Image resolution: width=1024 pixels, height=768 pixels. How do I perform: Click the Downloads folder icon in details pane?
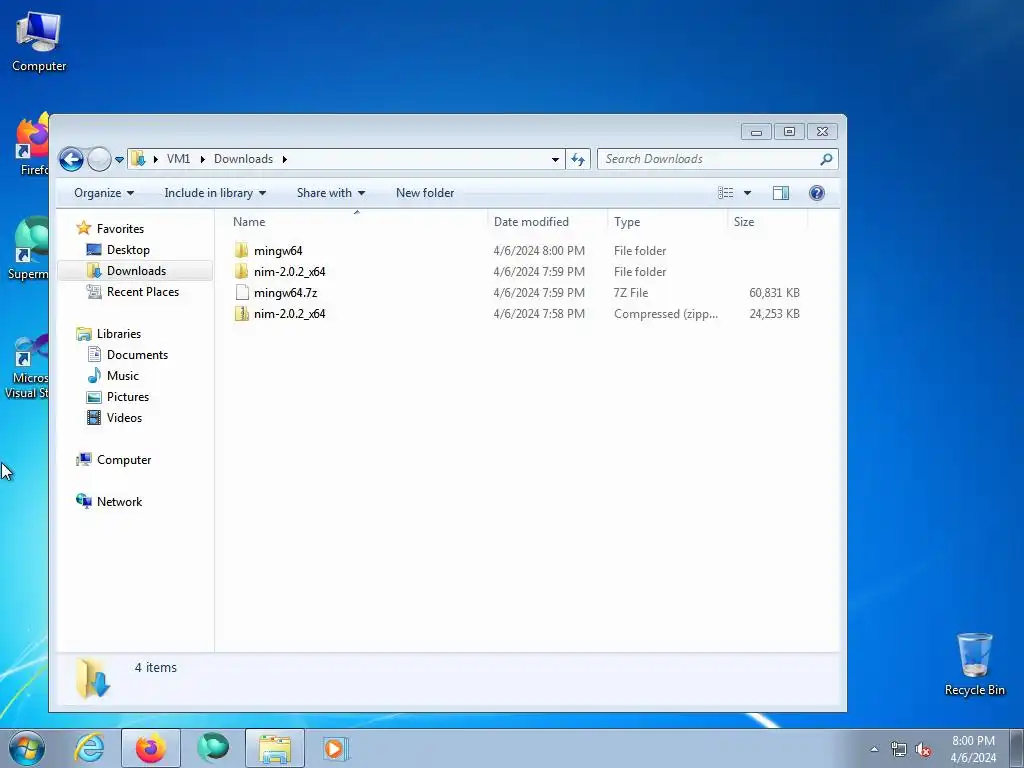coord(93,679)
